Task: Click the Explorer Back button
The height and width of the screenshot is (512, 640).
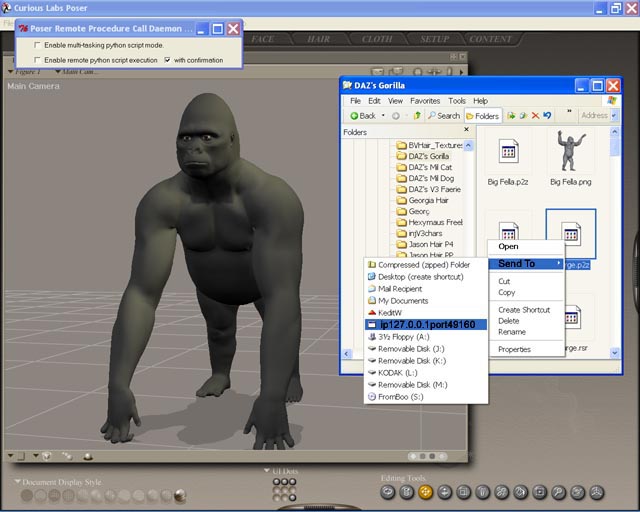Action: pyautogui.click(x=362, y=116)
